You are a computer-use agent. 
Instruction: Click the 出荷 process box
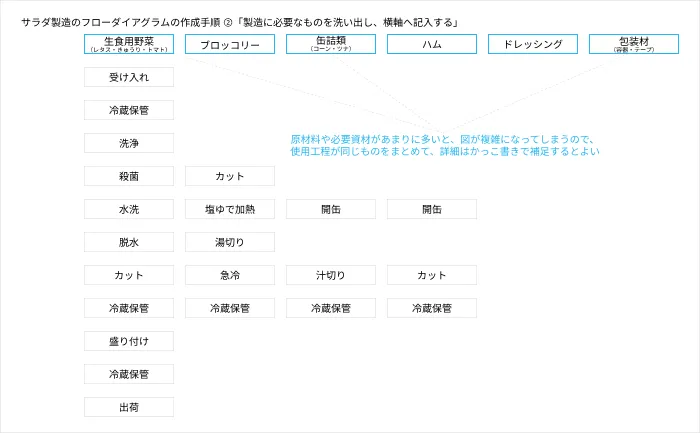click(129, 407)
